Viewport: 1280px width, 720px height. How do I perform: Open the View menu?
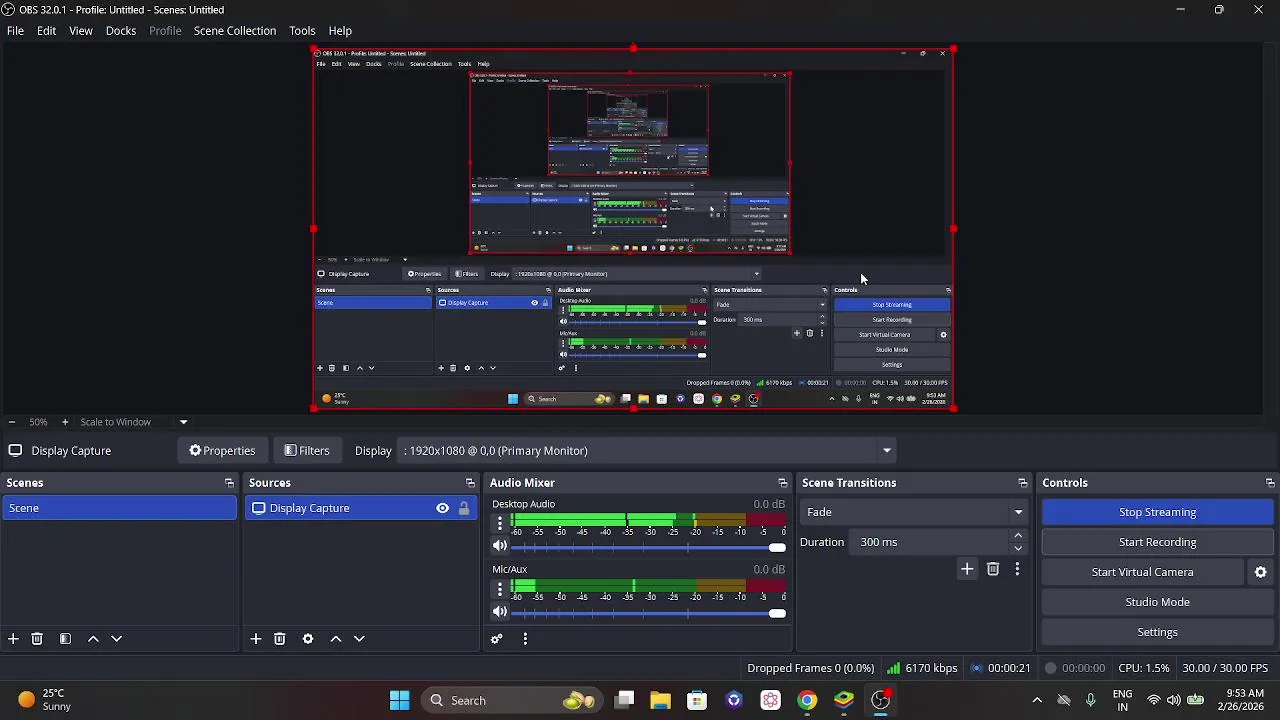(x=81, y=31)
